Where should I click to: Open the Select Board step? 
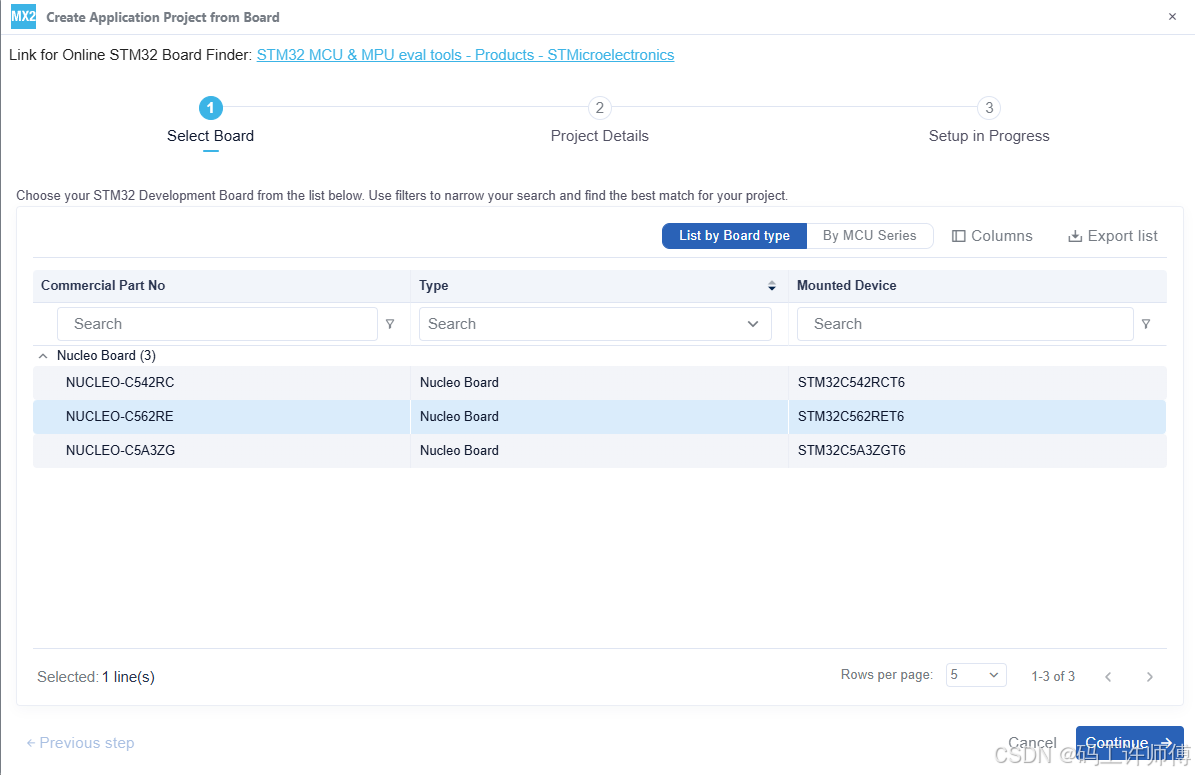pyautogui.click(x=210, y=121)
